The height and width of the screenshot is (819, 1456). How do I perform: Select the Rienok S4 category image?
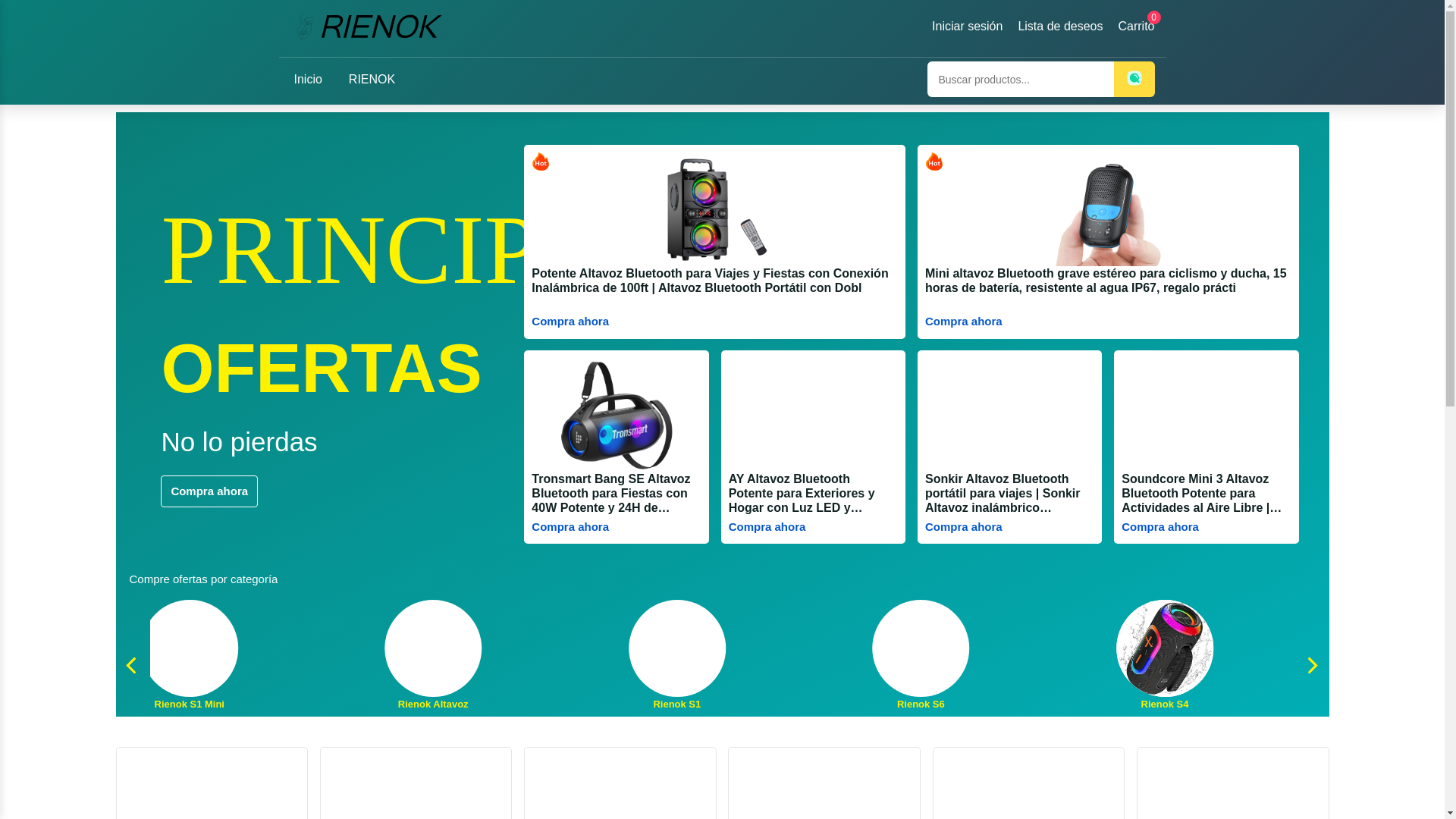[x=1165, y=648]
